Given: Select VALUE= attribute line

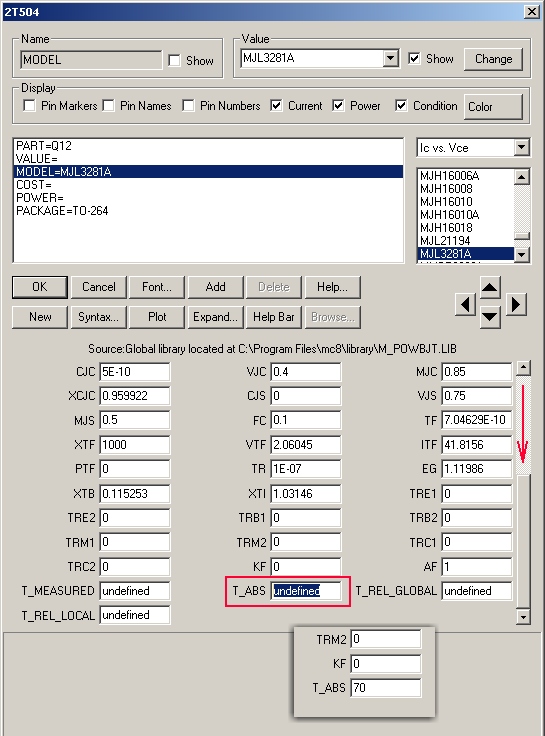Looking at the screenshot, I should coord(208,159).
